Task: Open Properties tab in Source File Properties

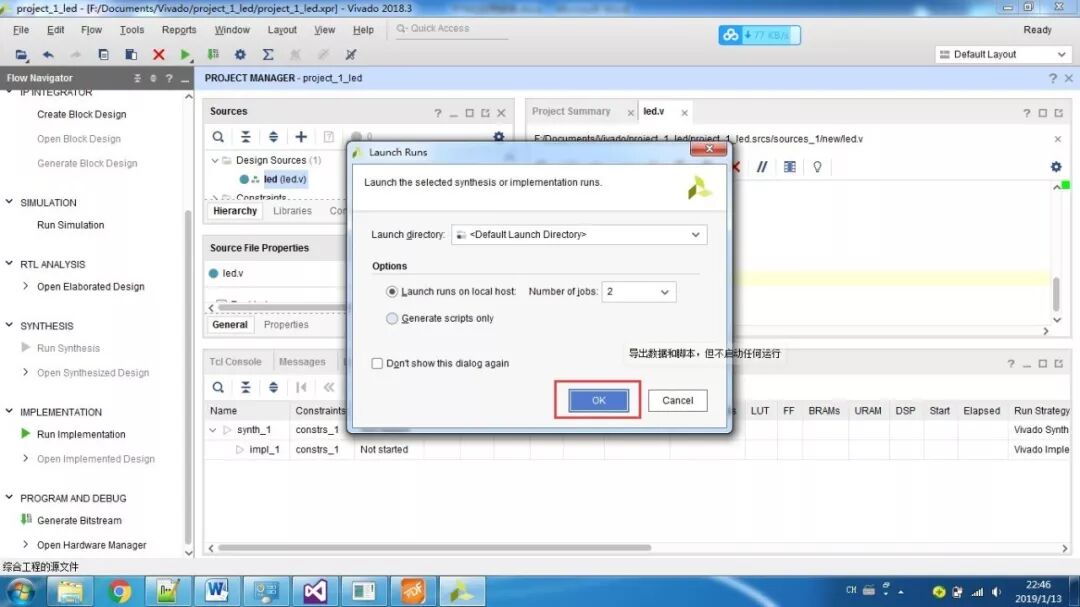Action: tap(286, 325)
